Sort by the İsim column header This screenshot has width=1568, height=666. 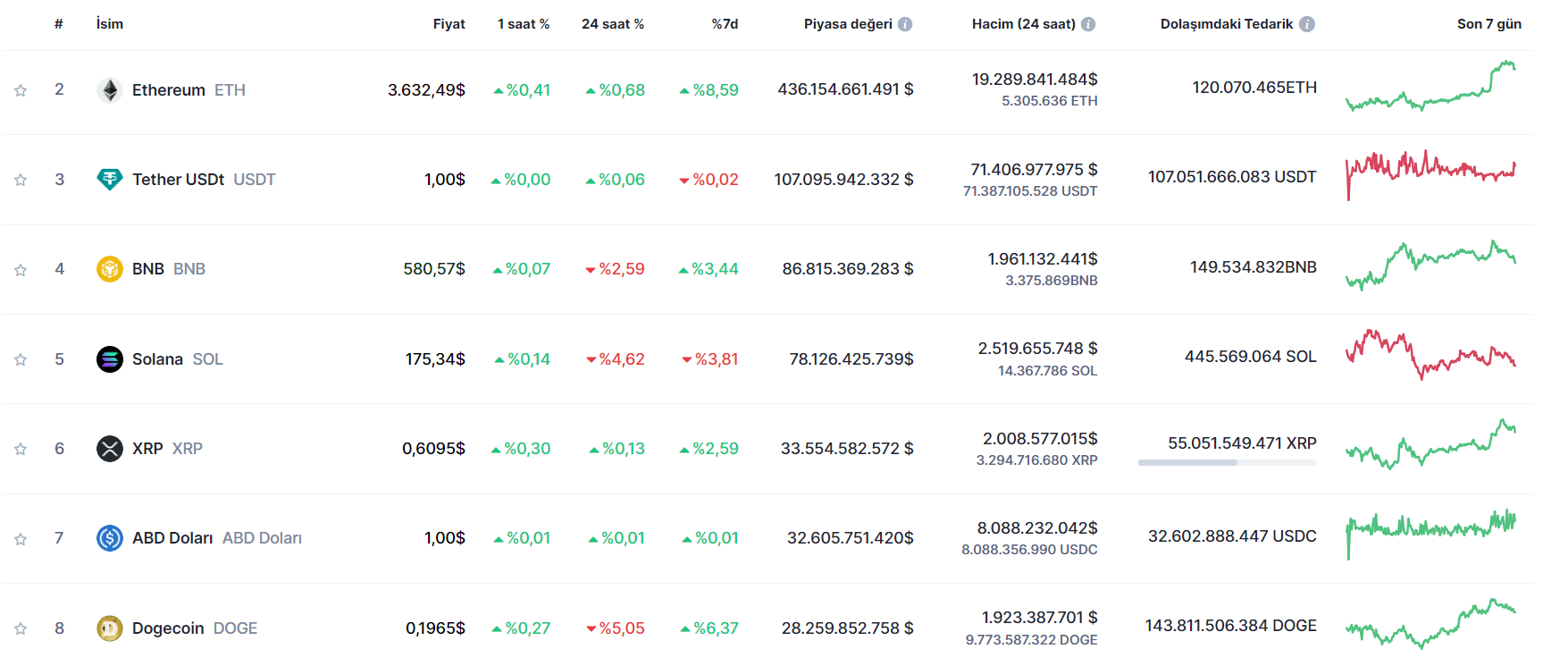(x=110, y=24)
